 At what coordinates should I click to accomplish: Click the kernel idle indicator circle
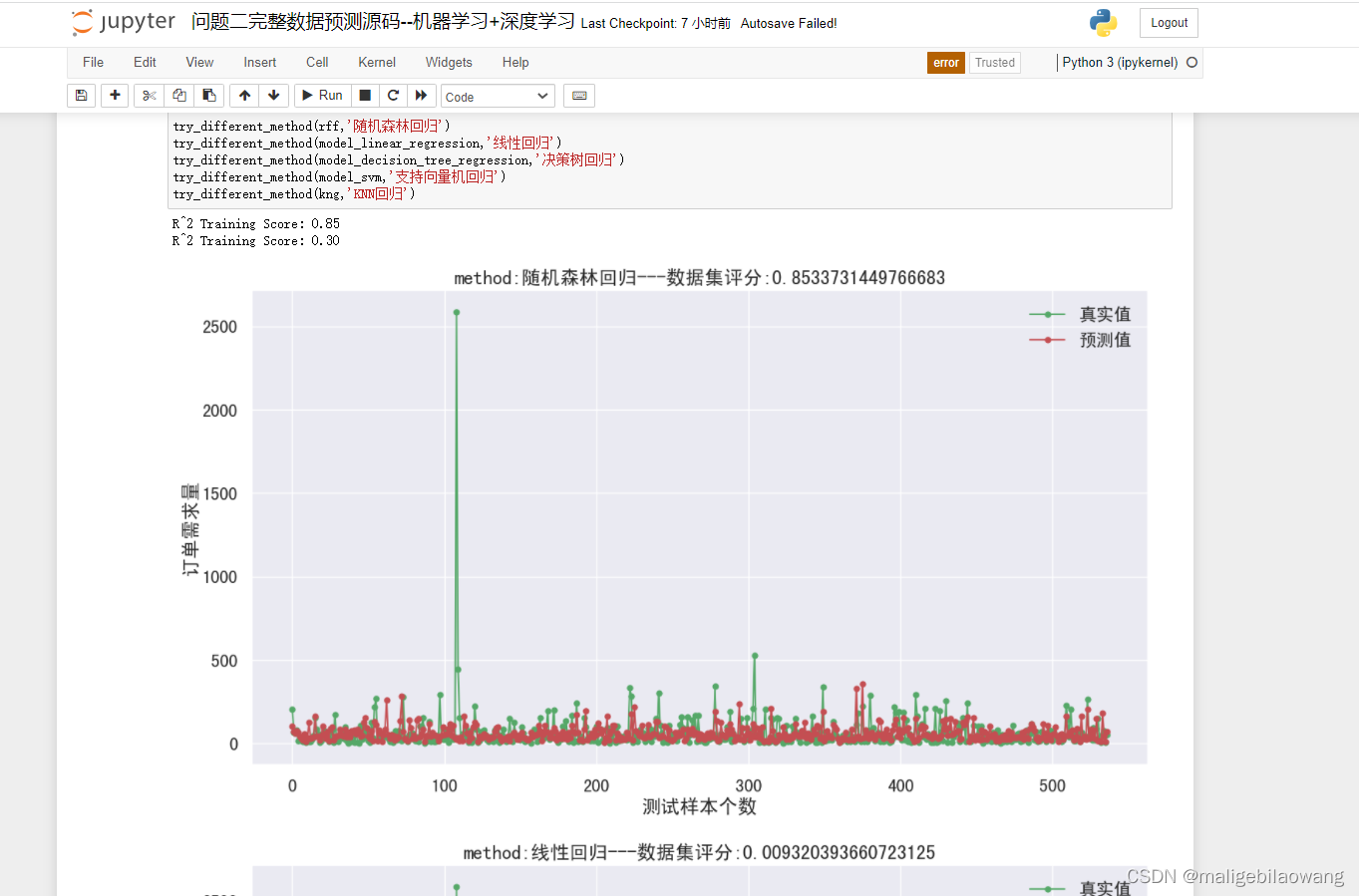pyautogui.click(x=1191, y=62)
